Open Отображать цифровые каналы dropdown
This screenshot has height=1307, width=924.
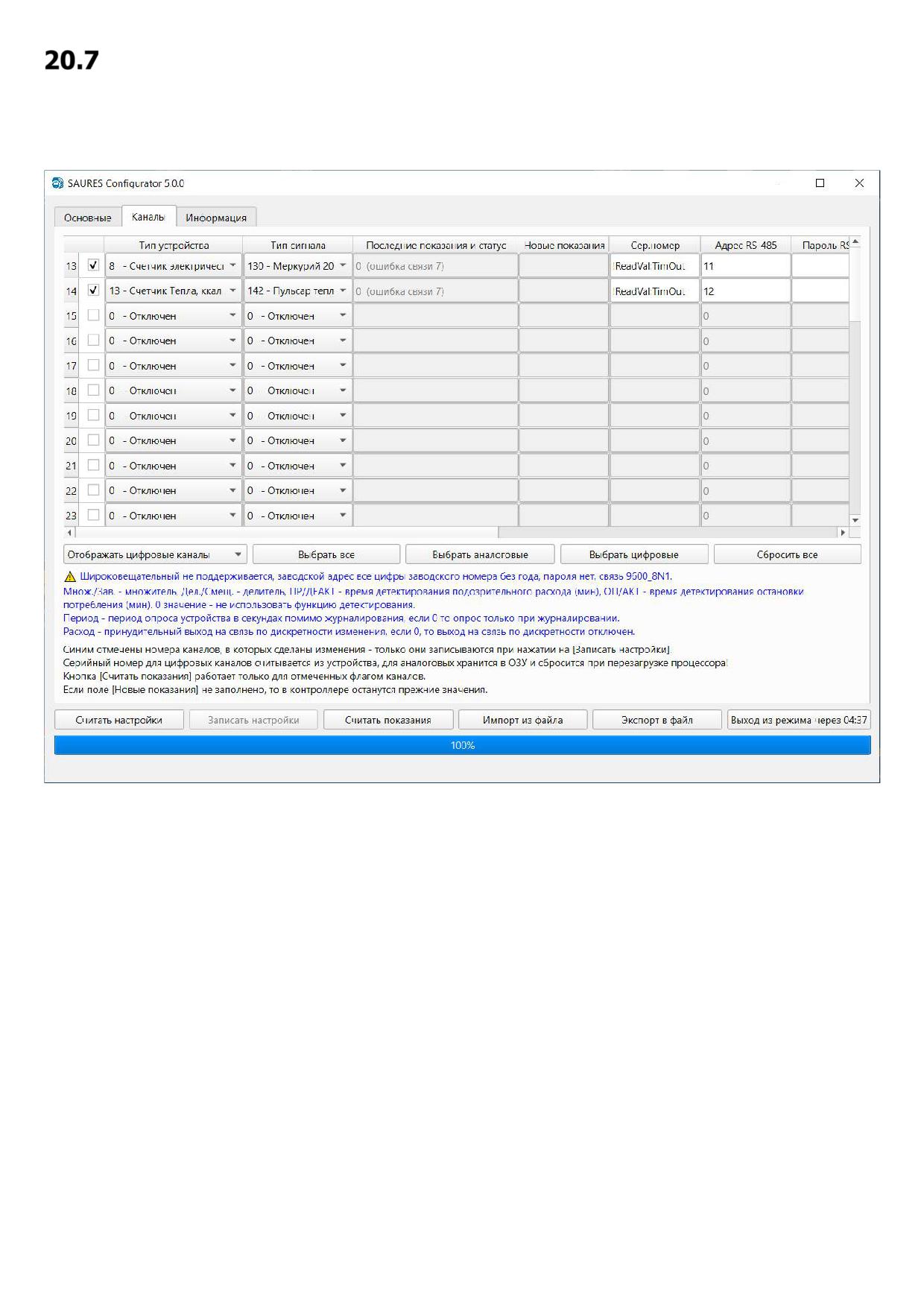155,554
